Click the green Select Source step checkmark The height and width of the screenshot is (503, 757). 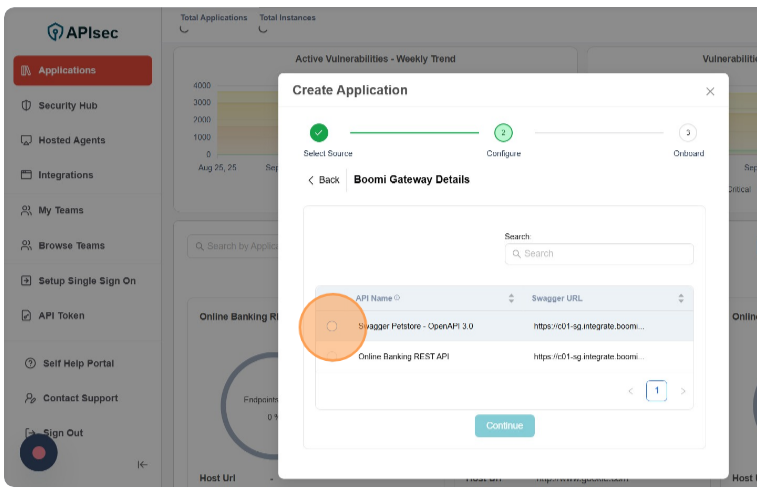click(x=318, y=132)
